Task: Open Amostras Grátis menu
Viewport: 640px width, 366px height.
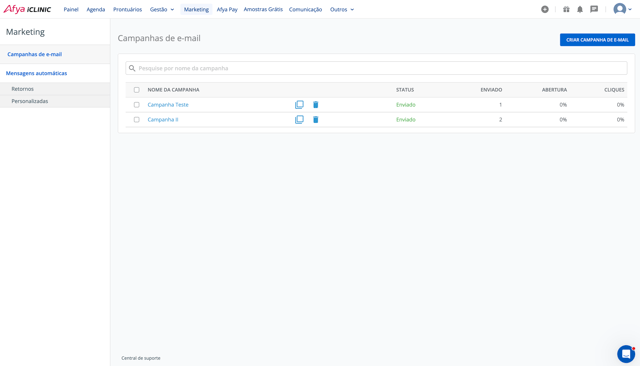Action: [x=263, y=9]
